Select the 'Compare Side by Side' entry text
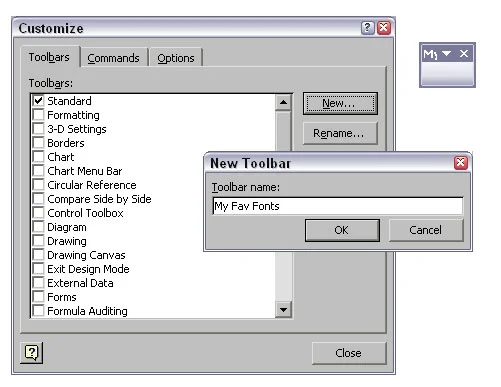 99,199
